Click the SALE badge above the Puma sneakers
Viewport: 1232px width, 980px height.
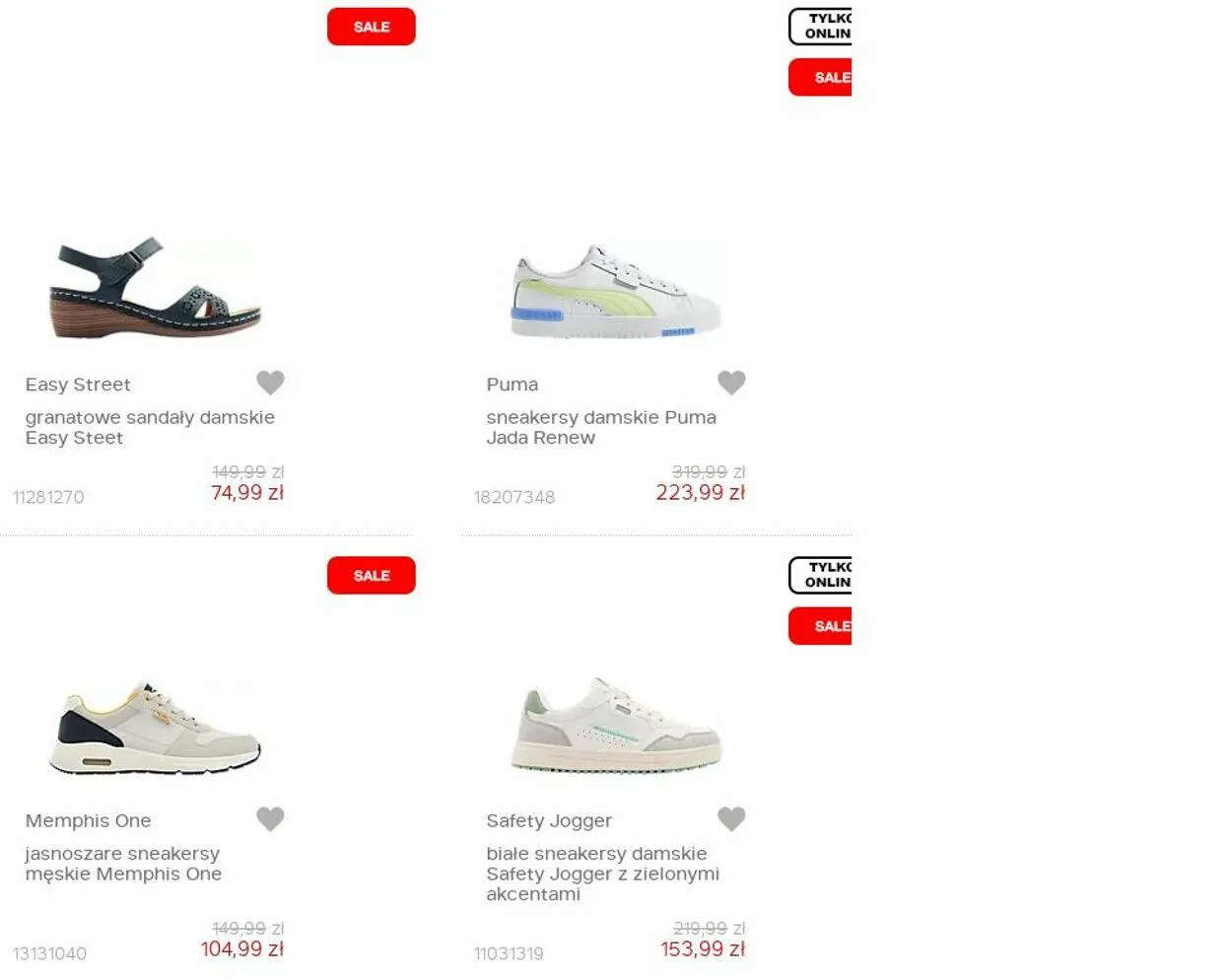(x=820, y=77)
